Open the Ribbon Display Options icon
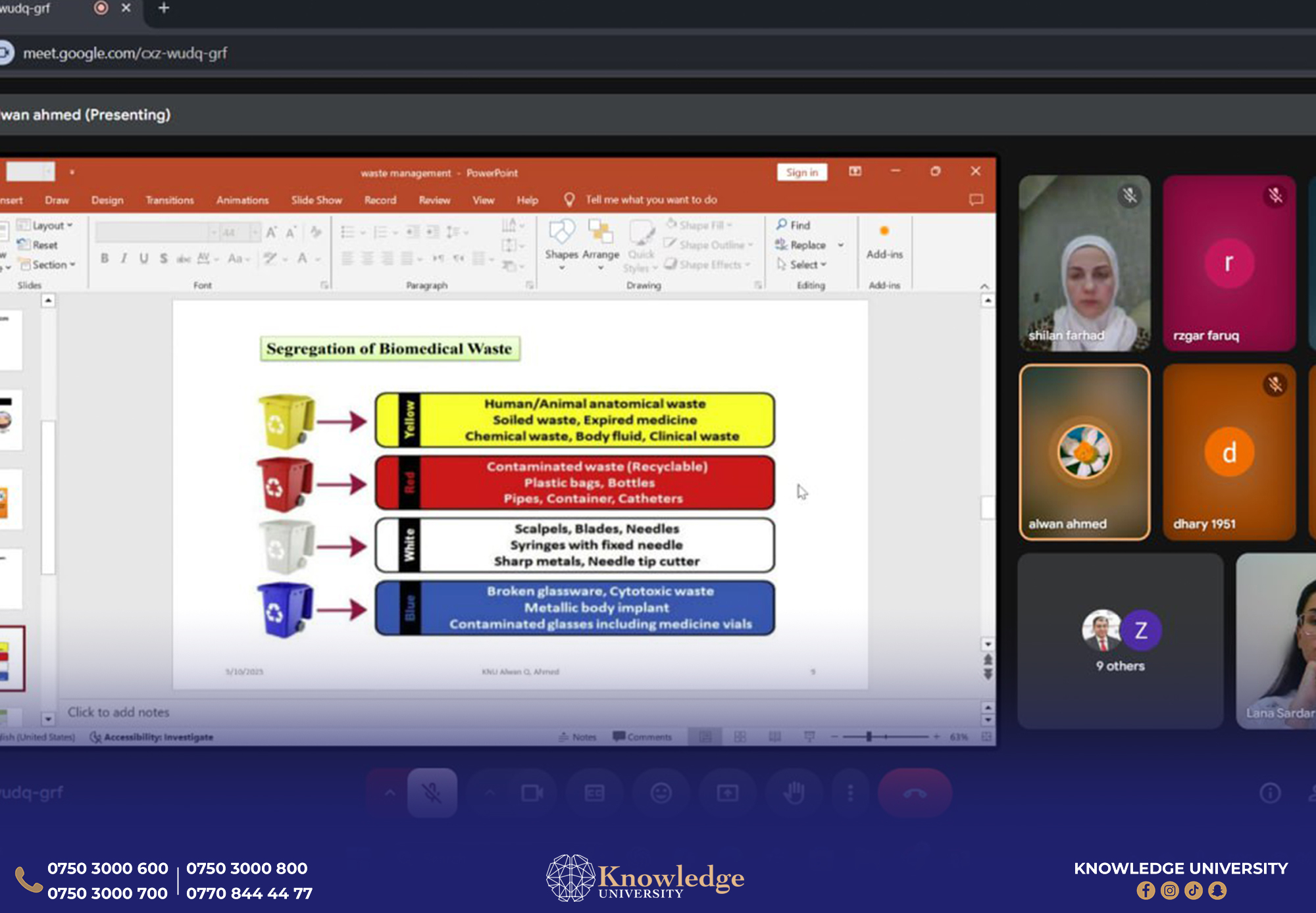Viewport: 1316px width, 913px height. pyautogui.click(x=855, y=172)
